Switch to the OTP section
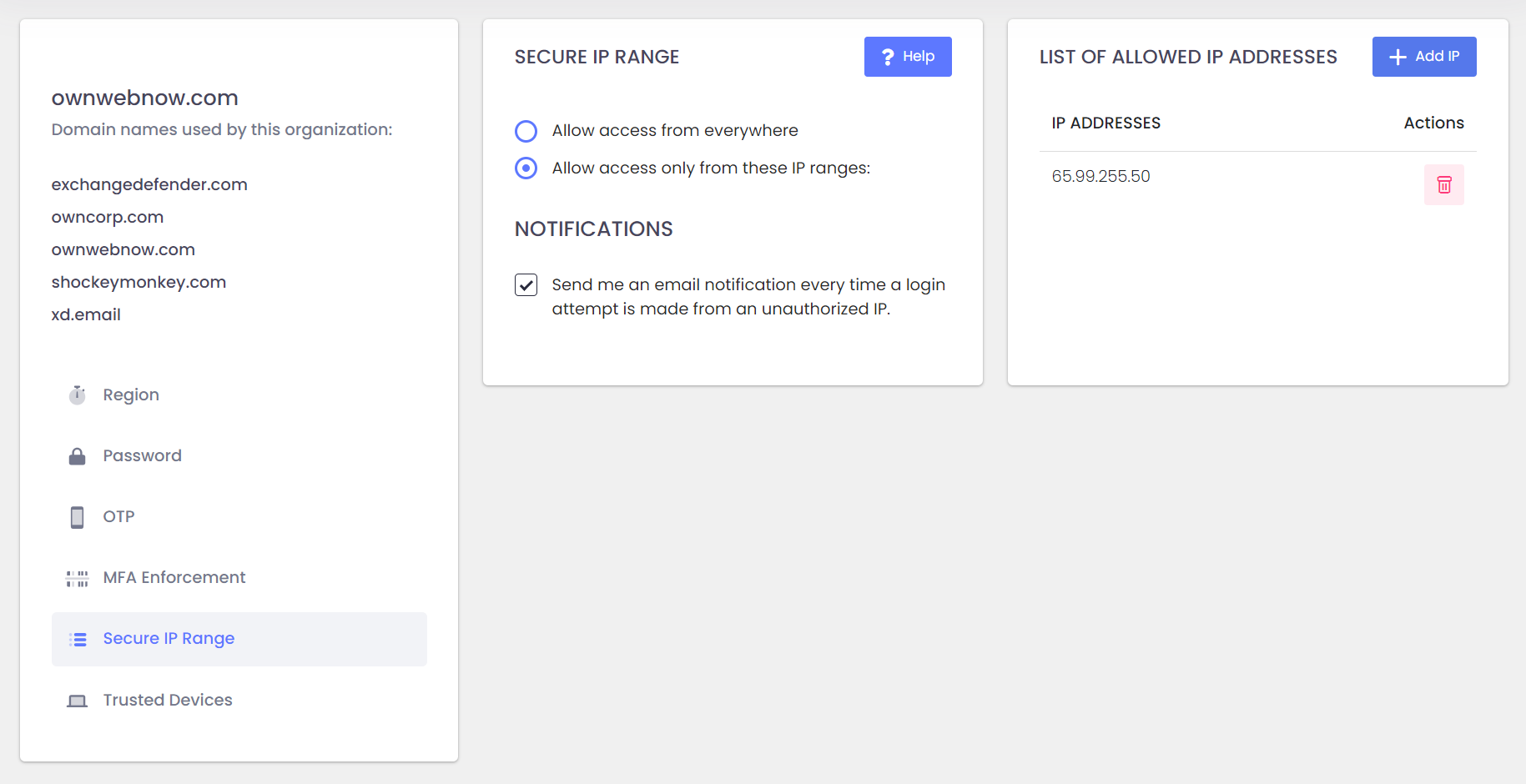 [x=118, y=517]
